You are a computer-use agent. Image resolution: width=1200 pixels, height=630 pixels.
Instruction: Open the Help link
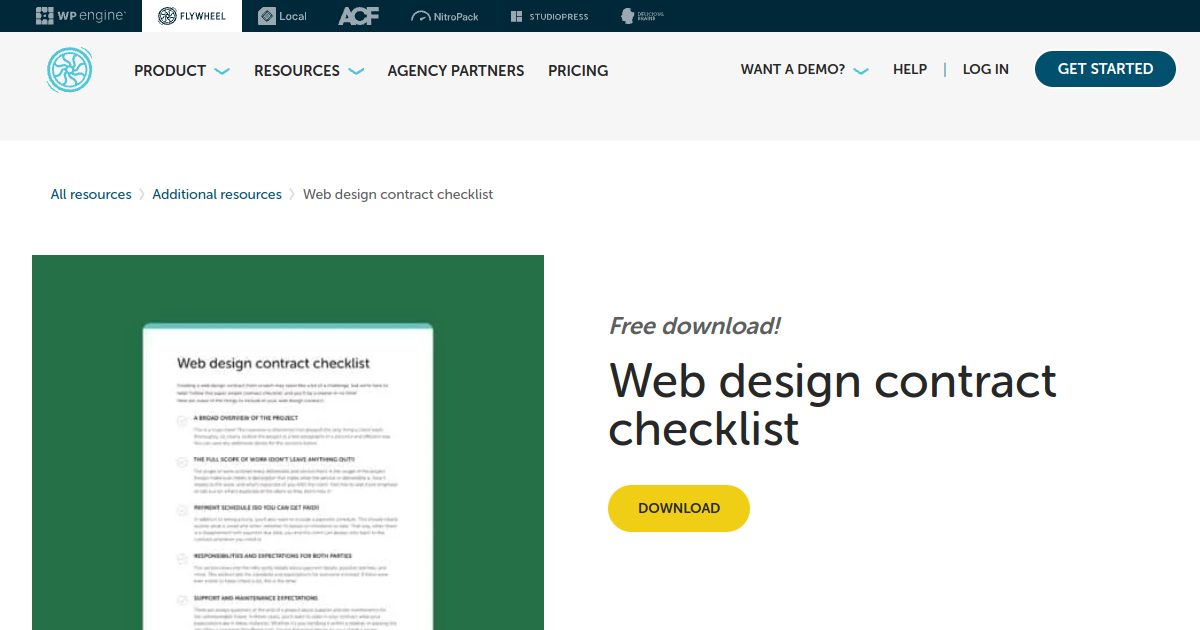click(x=910, y=69)
